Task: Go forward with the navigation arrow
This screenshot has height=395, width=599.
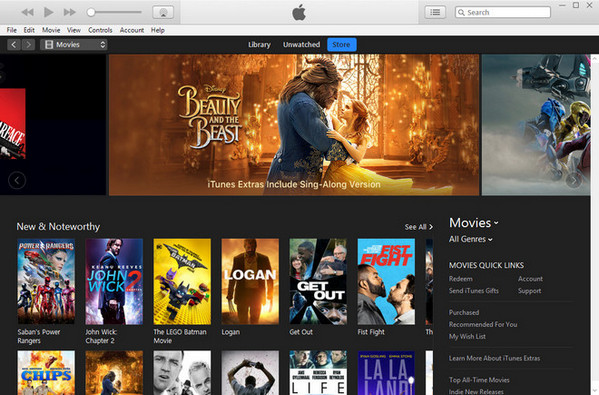Action: coord(28,45)
